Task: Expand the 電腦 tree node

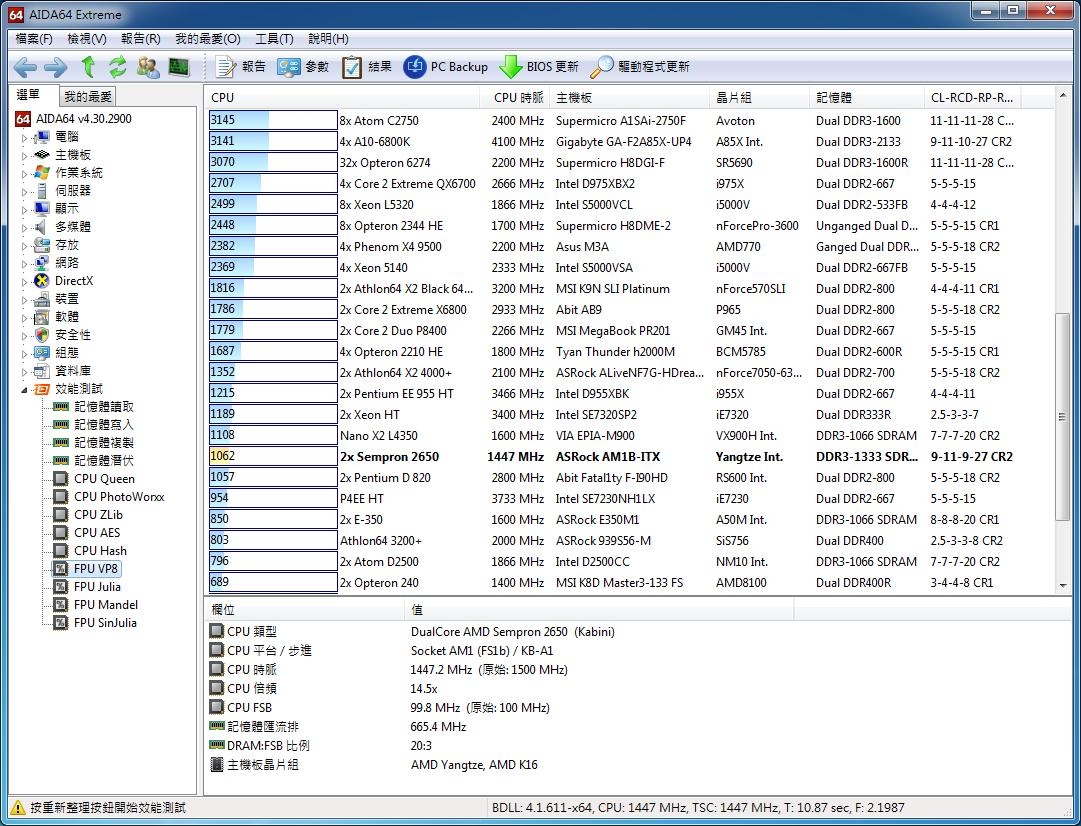Action: [24, 137]
